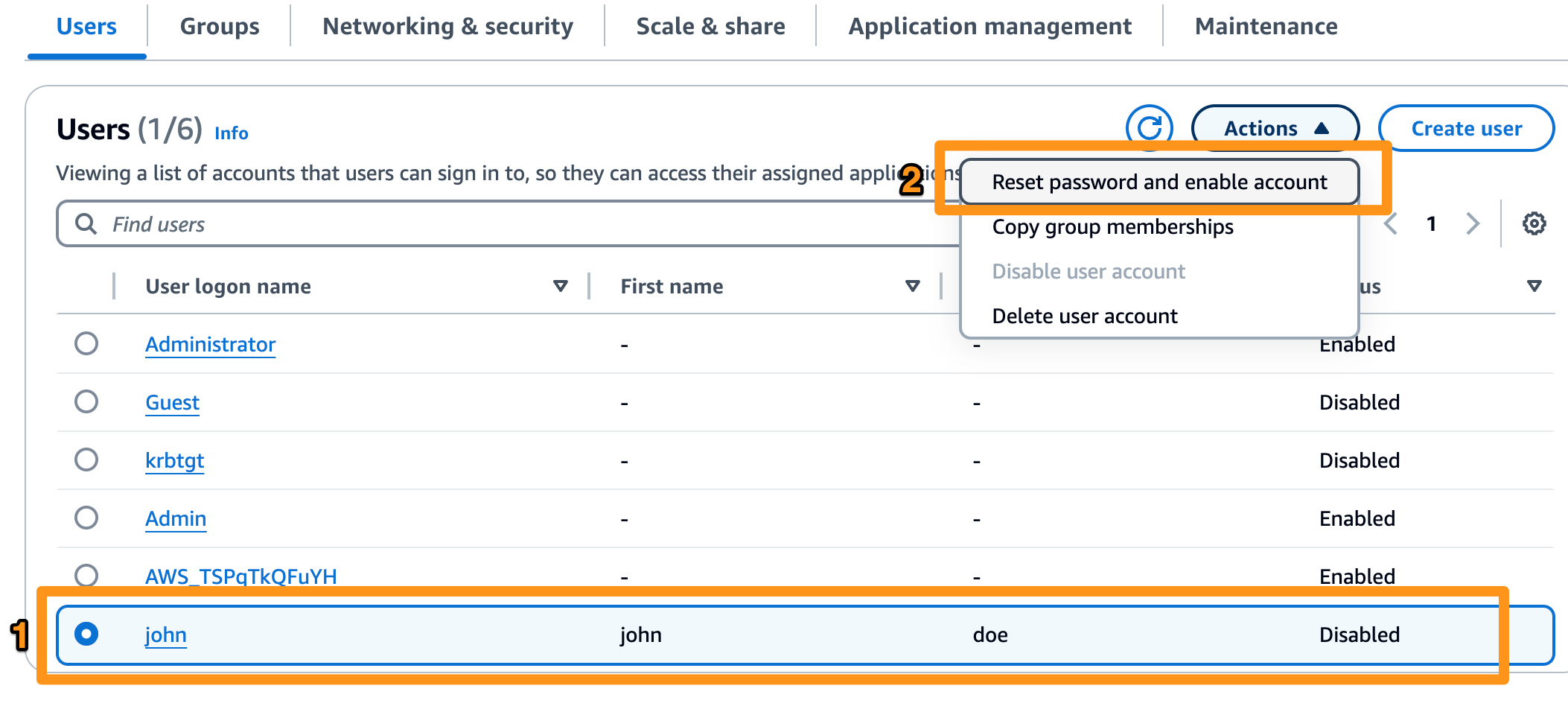Switch to the Groups tab
This screenshot has height=706, width=1568.
click(219, 26)
